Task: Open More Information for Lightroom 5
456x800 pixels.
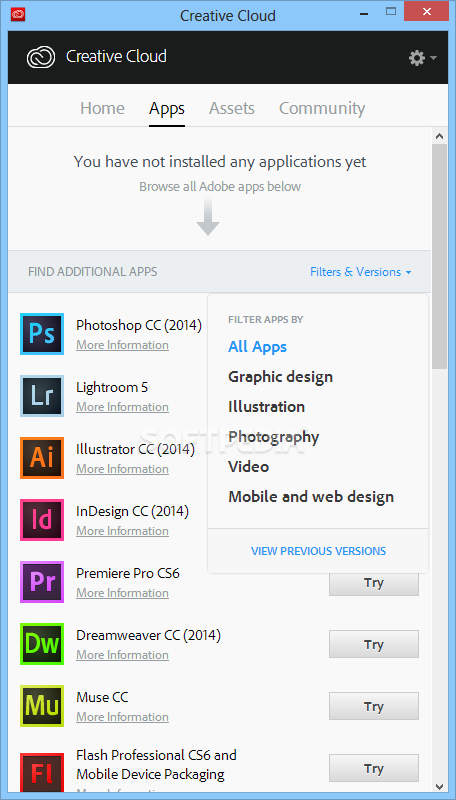Action: (x=122, y=407)
